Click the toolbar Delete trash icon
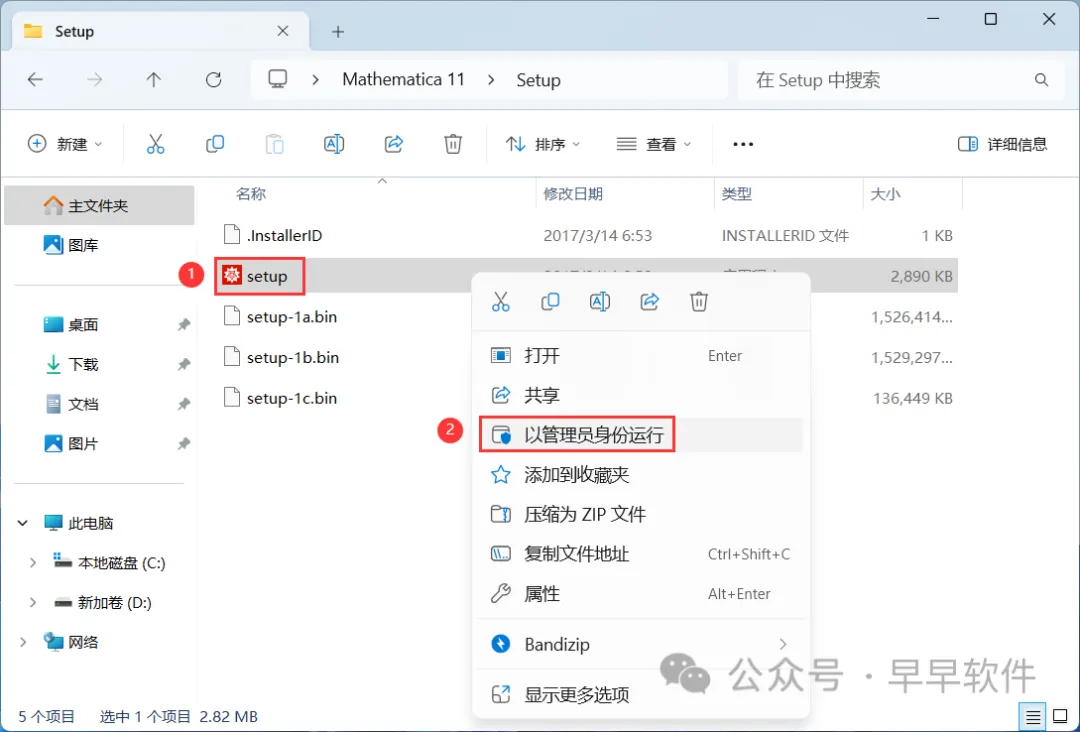Viewport: 1080px width, 732px height. click(x=453, y=144)
